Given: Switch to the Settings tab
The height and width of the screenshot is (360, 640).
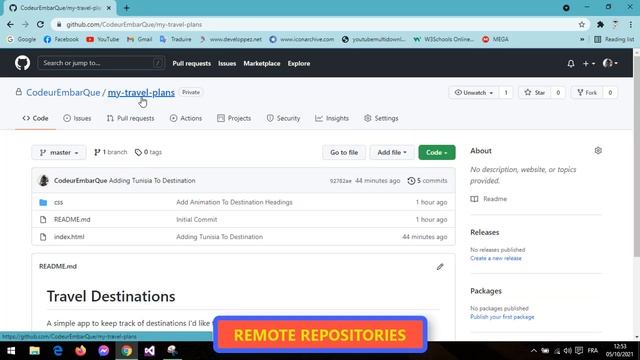Looking at the screenshot, I should click(381, 118).
